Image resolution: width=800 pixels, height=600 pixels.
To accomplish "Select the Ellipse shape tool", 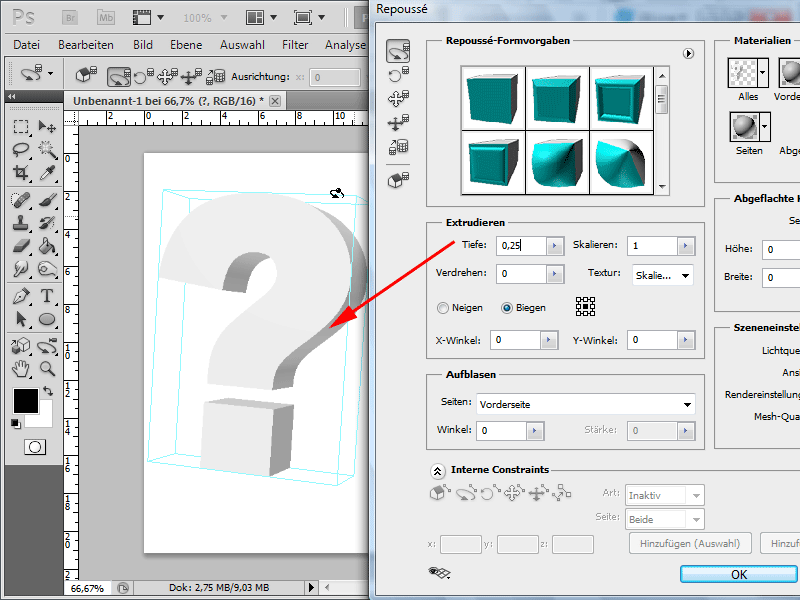I will (47, 319).
